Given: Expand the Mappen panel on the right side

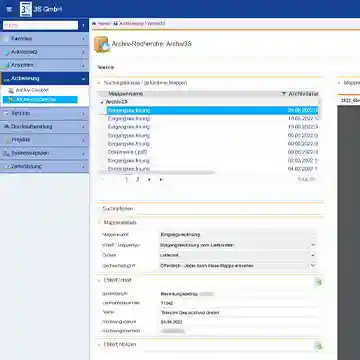Looking at the screenshot, I should click(340, 83).
